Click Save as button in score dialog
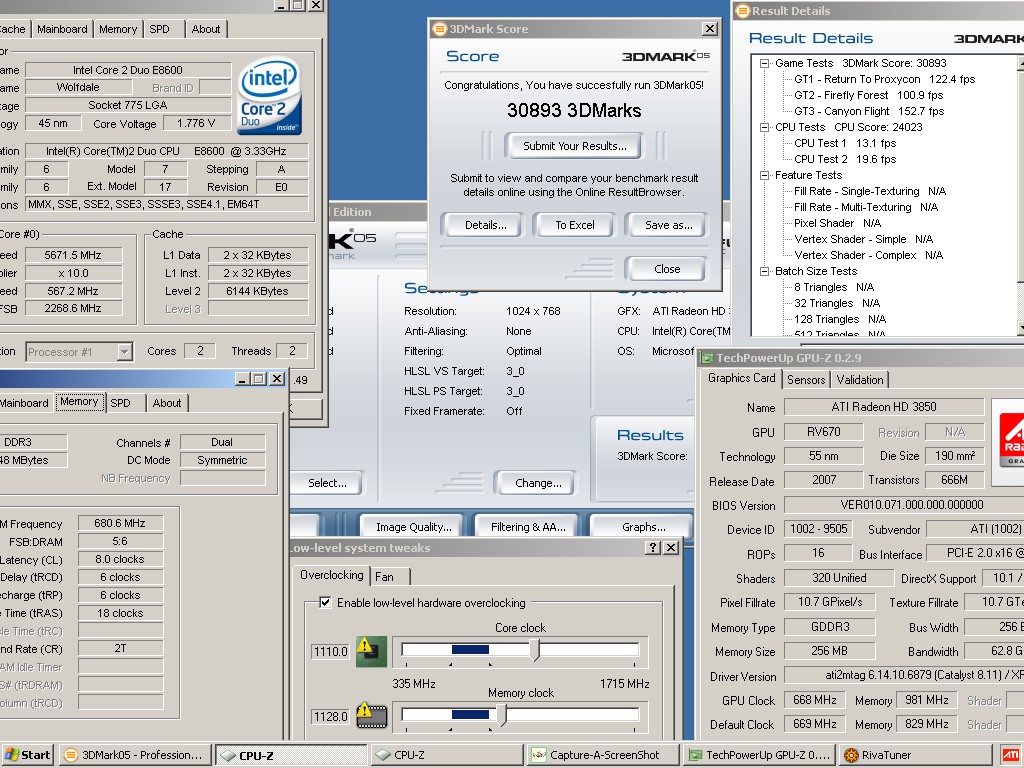 click(x=668, y=225)
